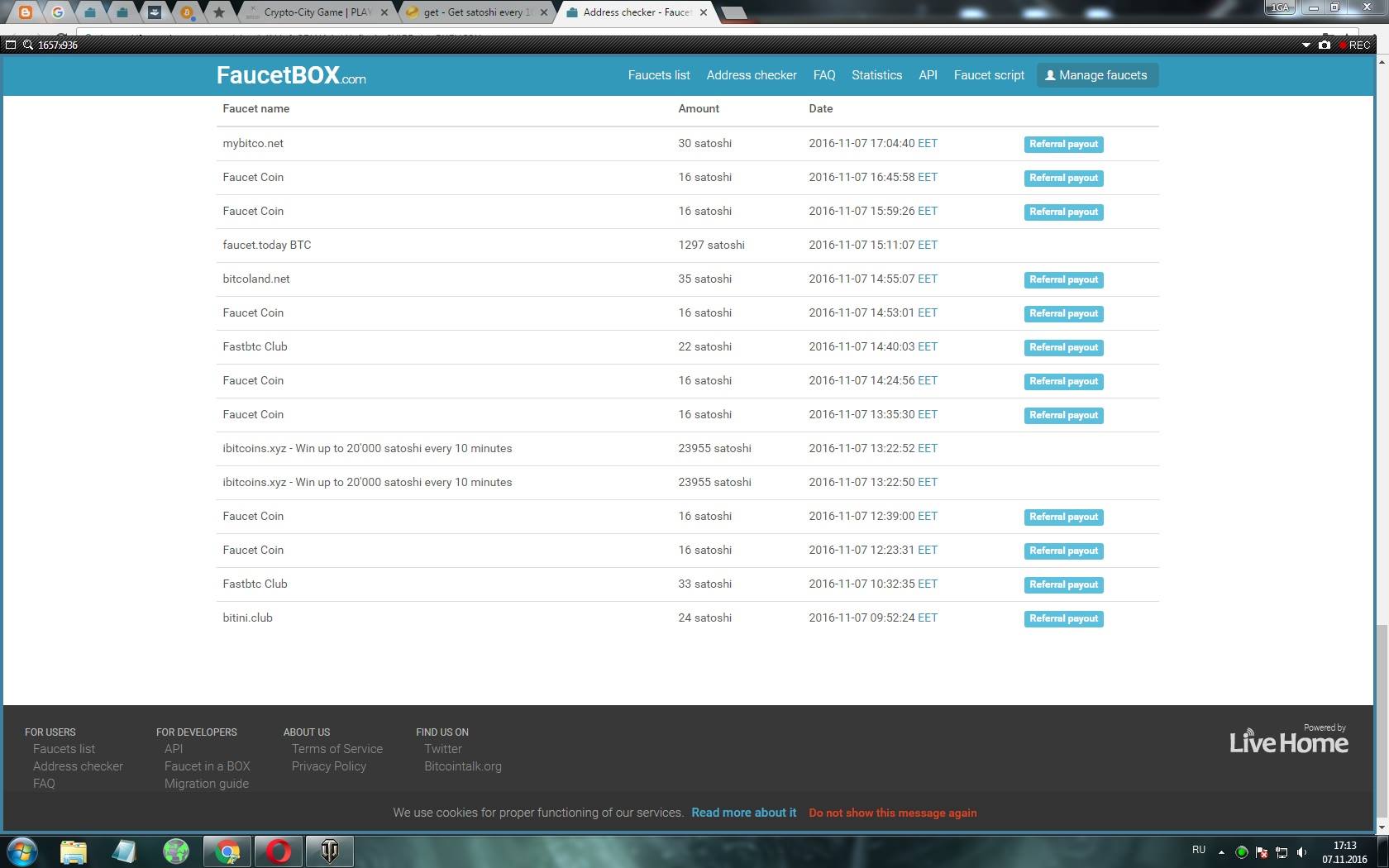This screenshot has width=1389, height=868.
Task: Open Address checker in navbar
Action: click(x=752, y=75)
